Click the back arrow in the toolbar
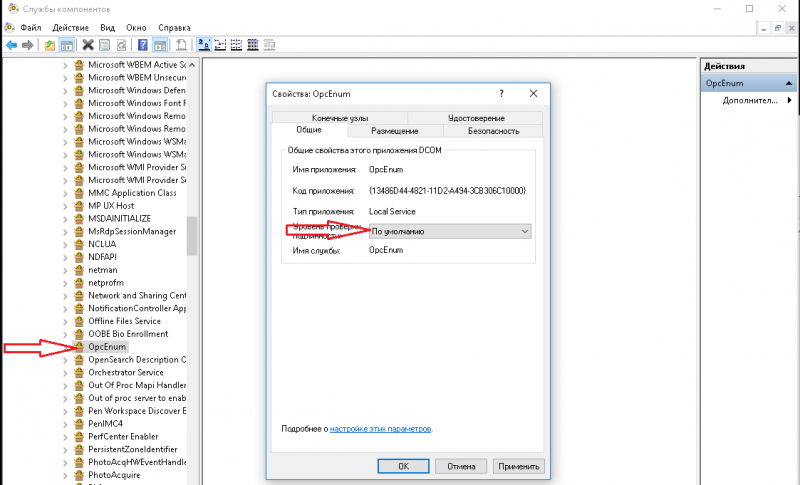The width and height of the screenshot is (800, 485). (x=10, y=45)
